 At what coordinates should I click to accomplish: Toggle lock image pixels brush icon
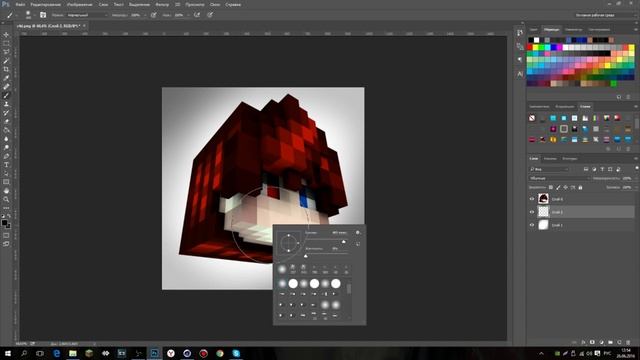pos(558,187)
